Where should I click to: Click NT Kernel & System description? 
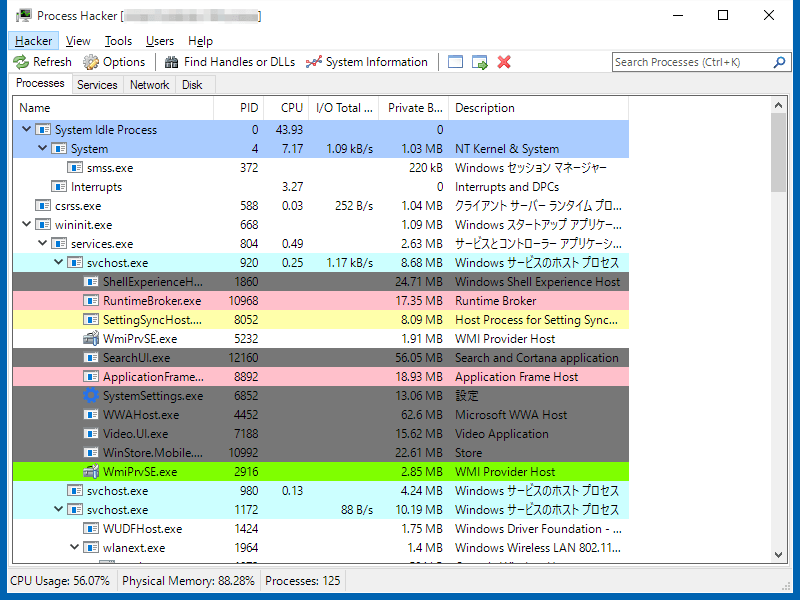507,148
